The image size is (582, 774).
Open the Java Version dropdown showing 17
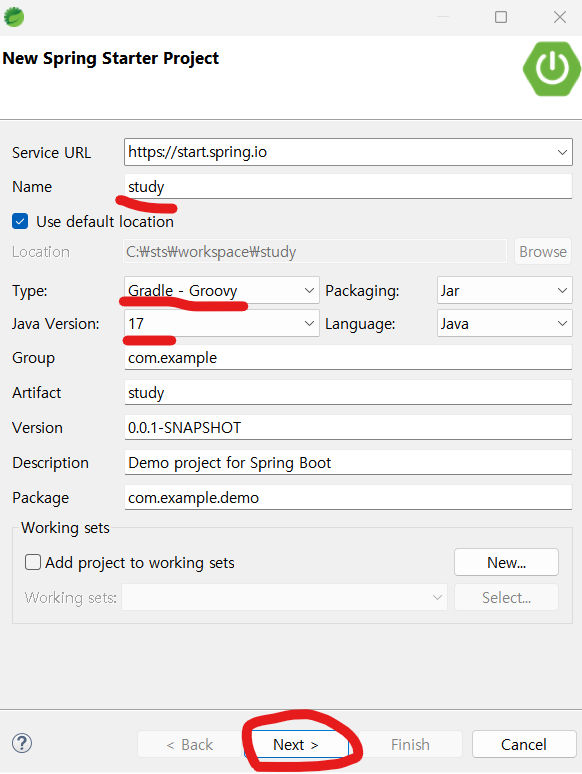pos(222,323)
